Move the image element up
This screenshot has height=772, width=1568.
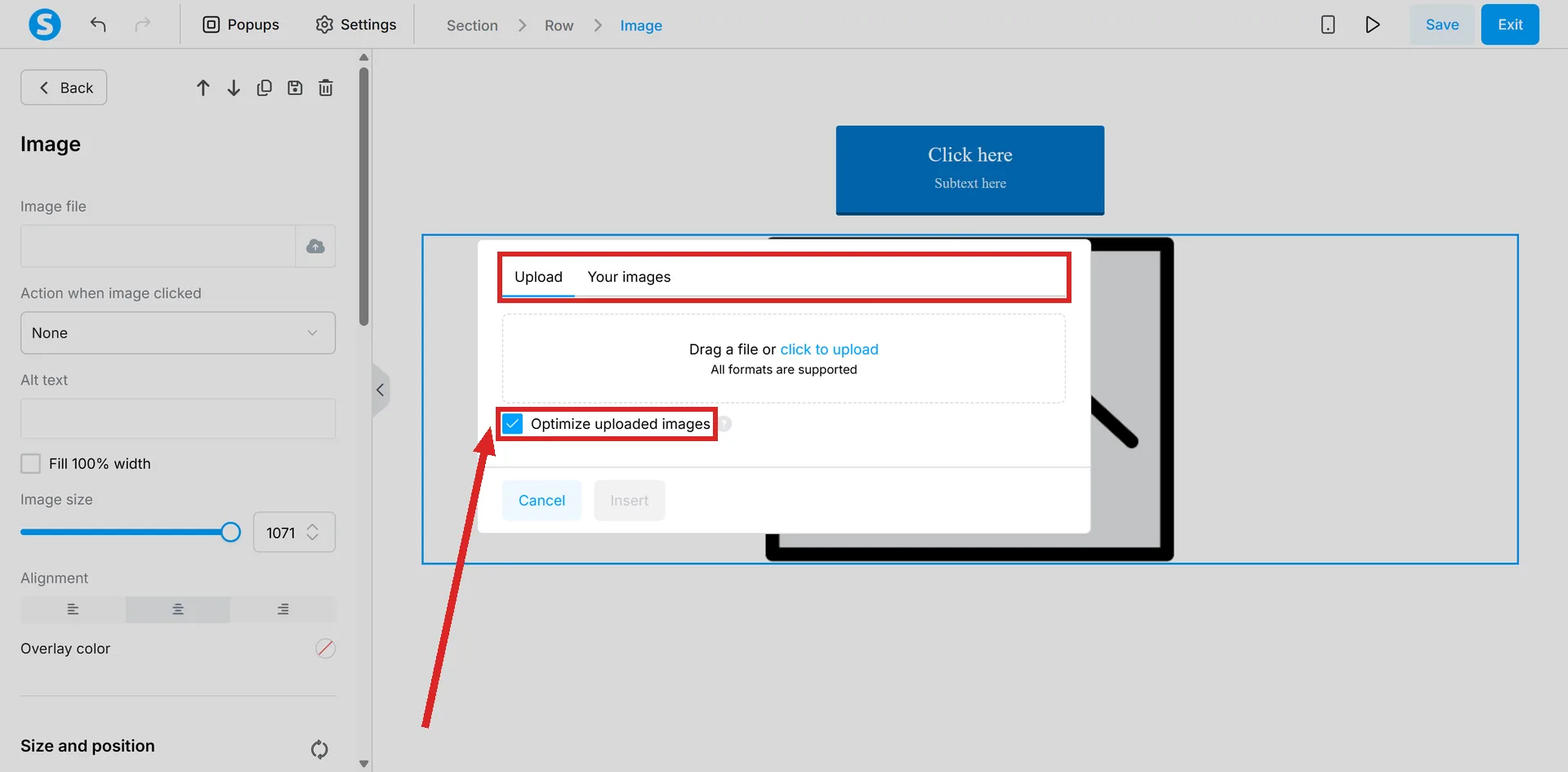coord(203,87)
